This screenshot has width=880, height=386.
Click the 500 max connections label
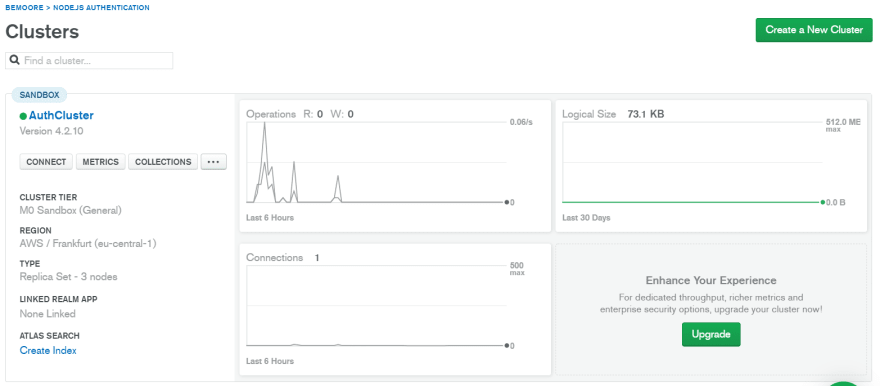coord(517,269)
